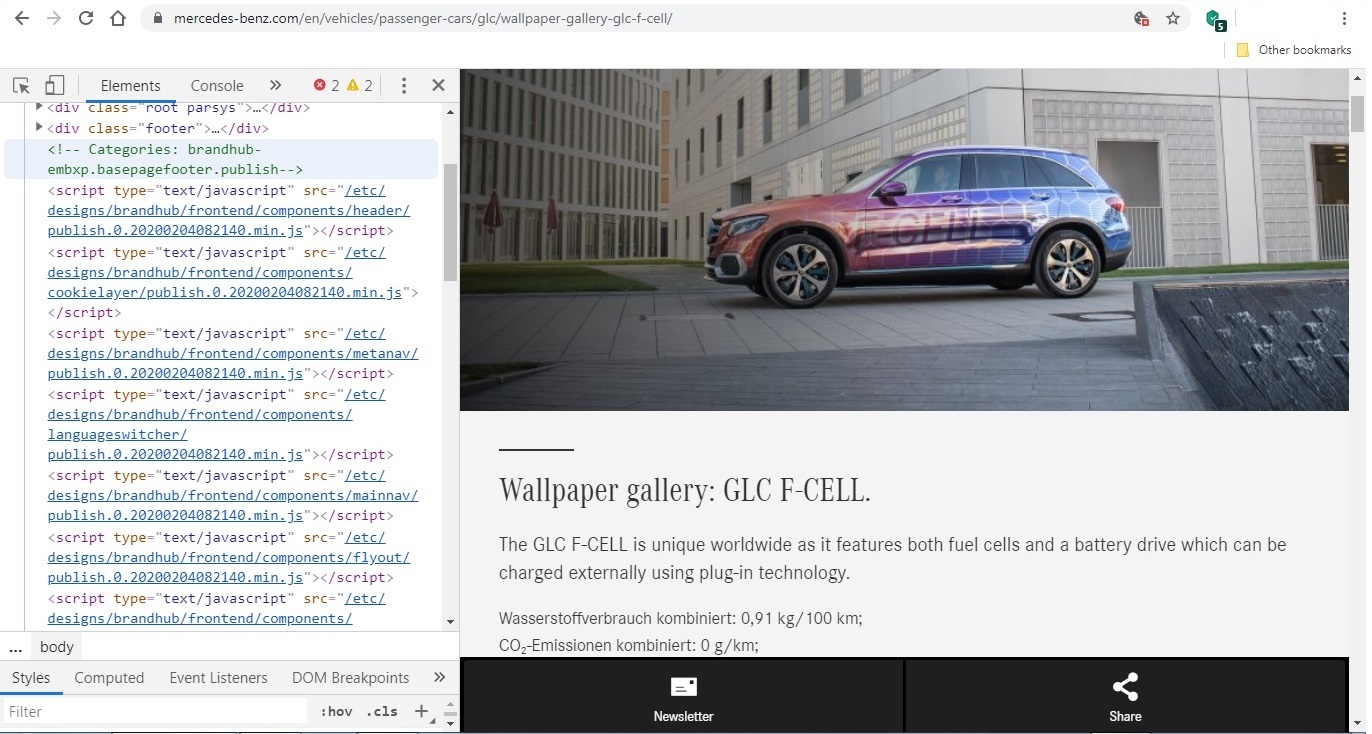Open the metanav publish script source link
Screen dimensions: 1372x734
[233, 353]
